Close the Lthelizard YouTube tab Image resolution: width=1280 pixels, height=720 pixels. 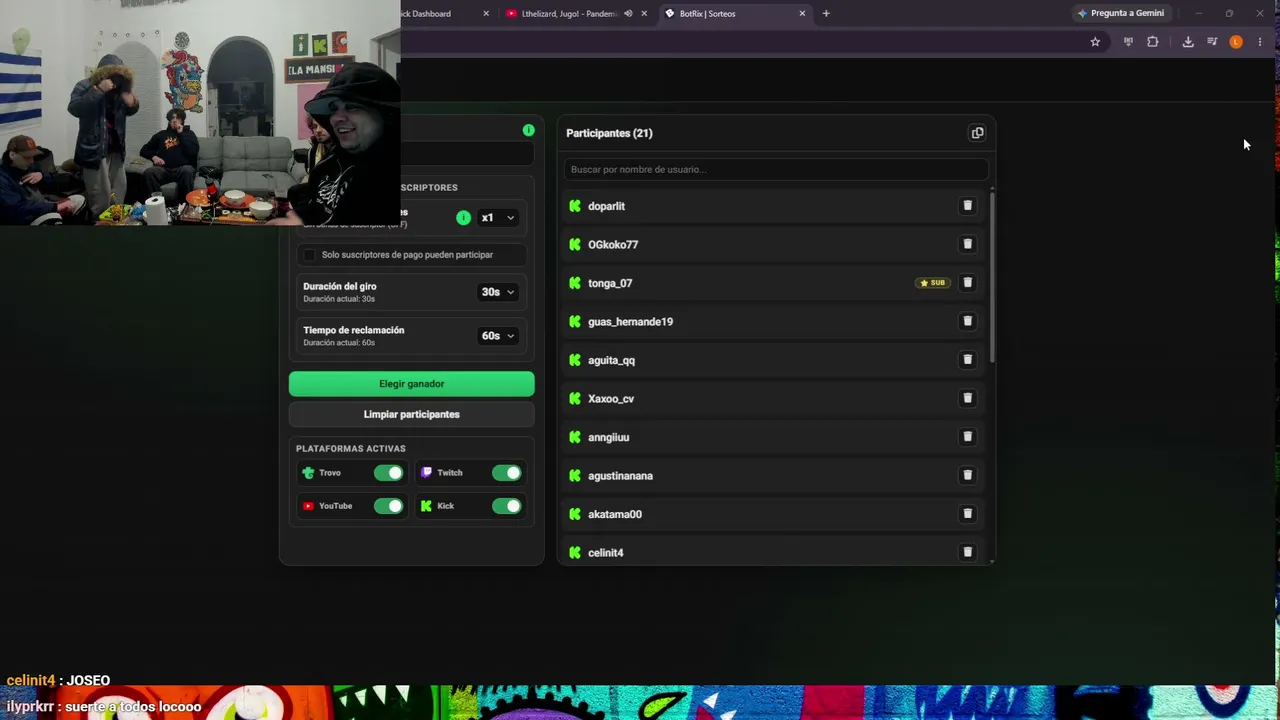coord(644,14)
